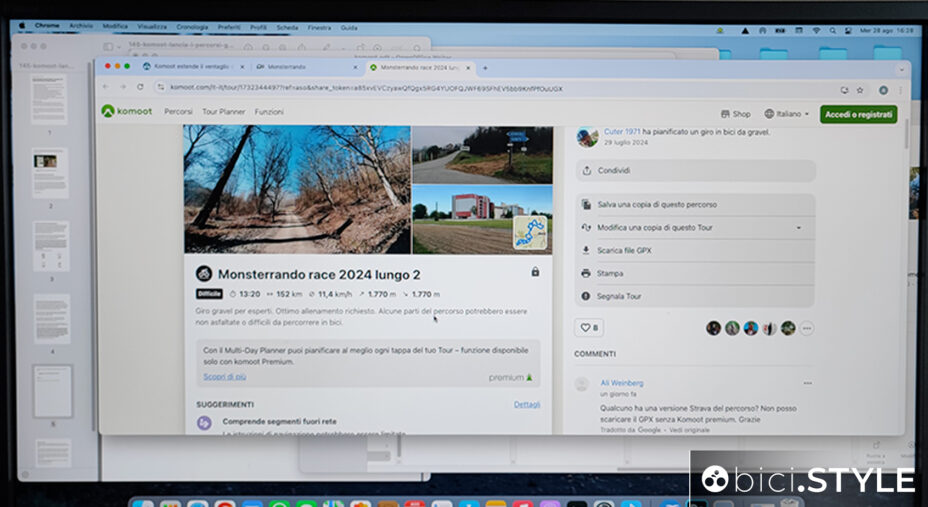Click 'Scarica file GPX'
The width and height of the screenshot is (928, 507).
tap(695, 250)
